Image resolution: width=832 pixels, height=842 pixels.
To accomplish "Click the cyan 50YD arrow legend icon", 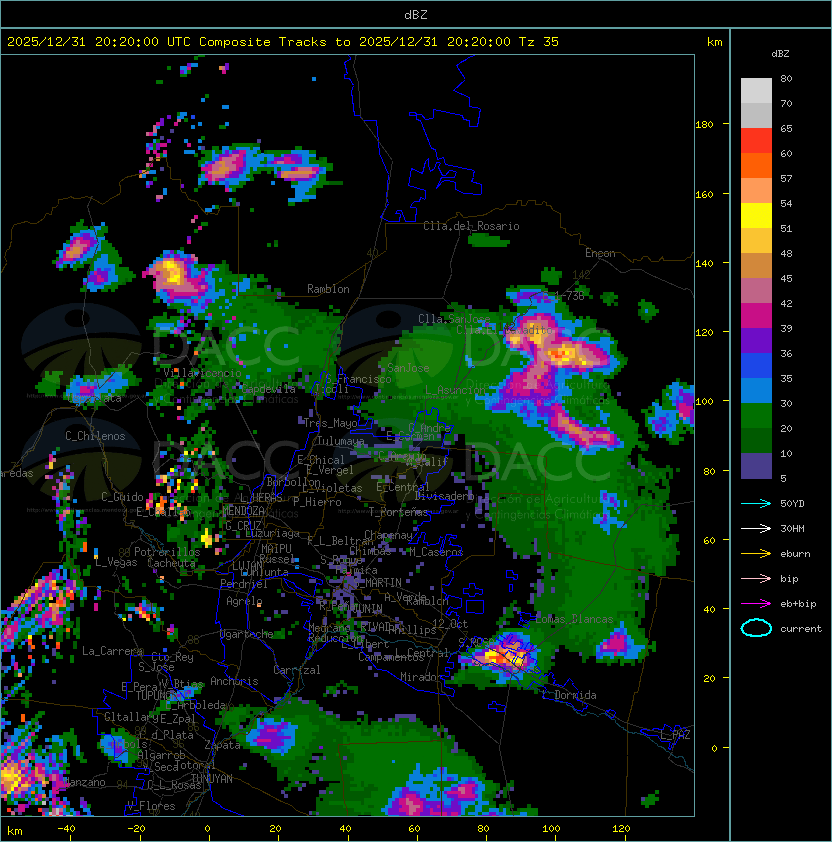I will click(755, 503).
